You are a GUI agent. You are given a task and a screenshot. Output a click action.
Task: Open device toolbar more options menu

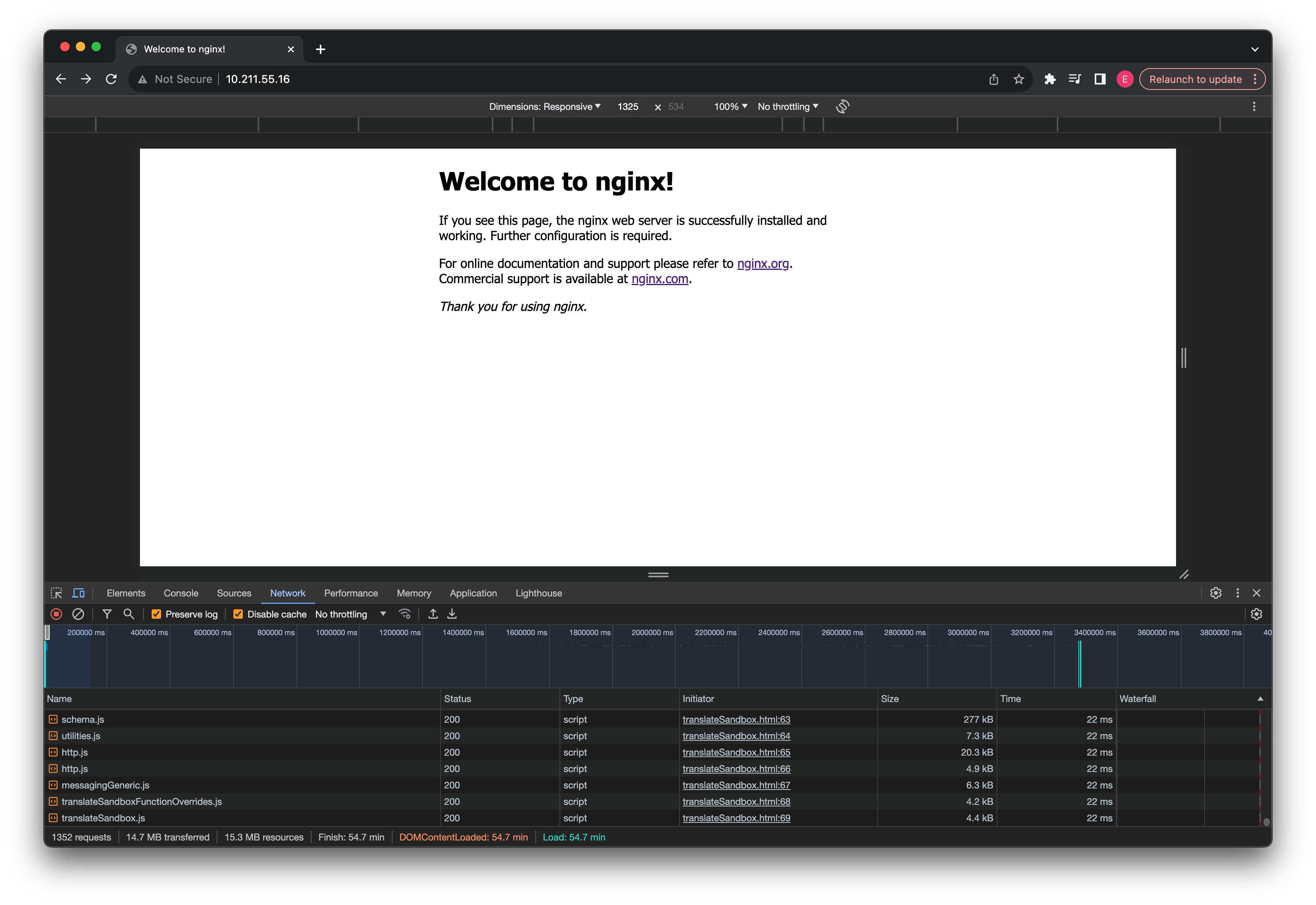point(1254,107)
